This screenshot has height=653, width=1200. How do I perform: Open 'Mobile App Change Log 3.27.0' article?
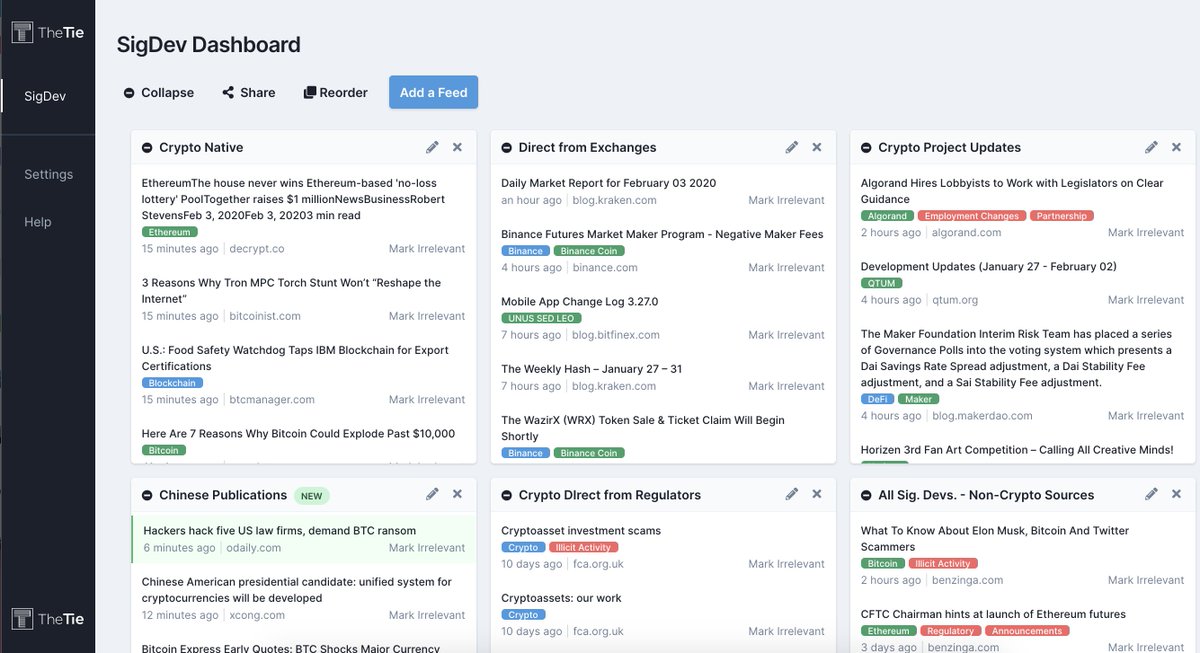pyautogui.click(x=580, y=301)
